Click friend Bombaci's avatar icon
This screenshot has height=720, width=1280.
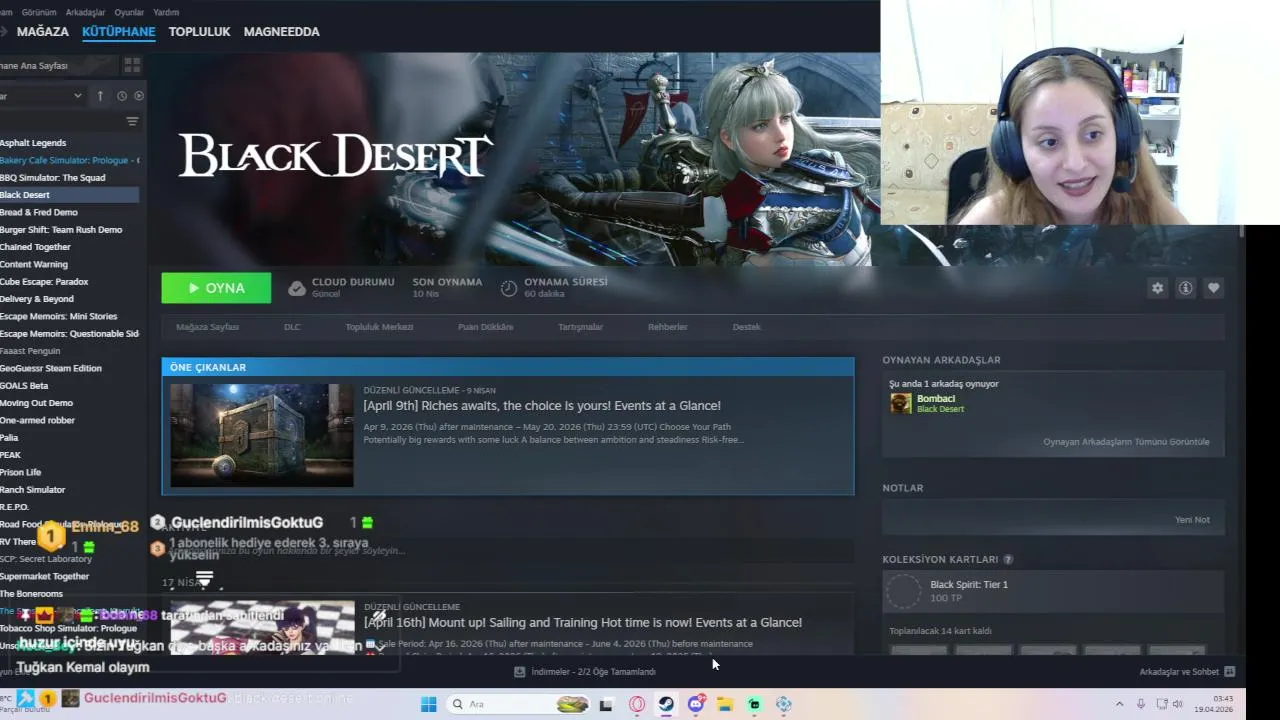point(901,403)
